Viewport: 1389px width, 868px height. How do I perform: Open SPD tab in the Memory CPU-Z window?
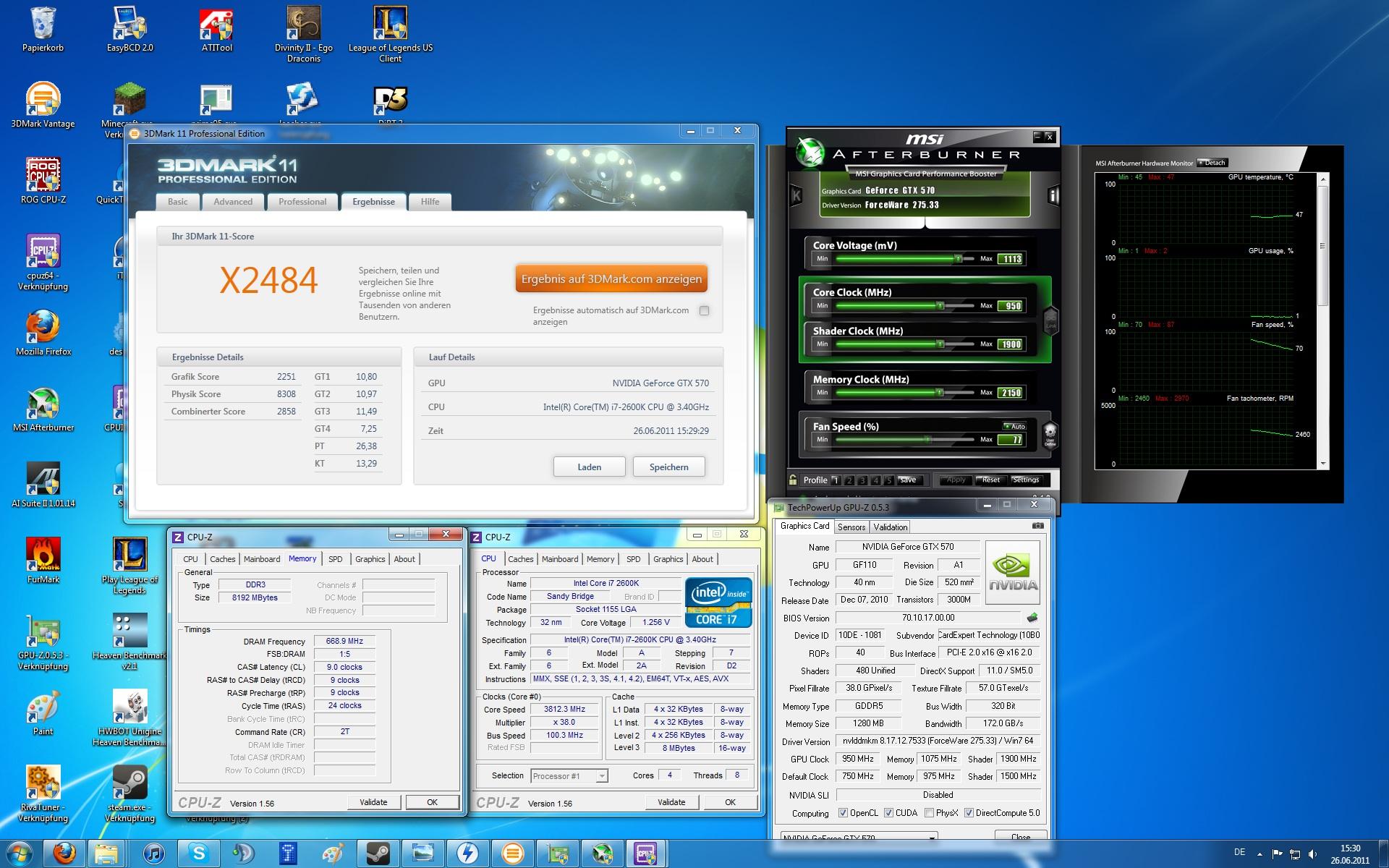335,559
